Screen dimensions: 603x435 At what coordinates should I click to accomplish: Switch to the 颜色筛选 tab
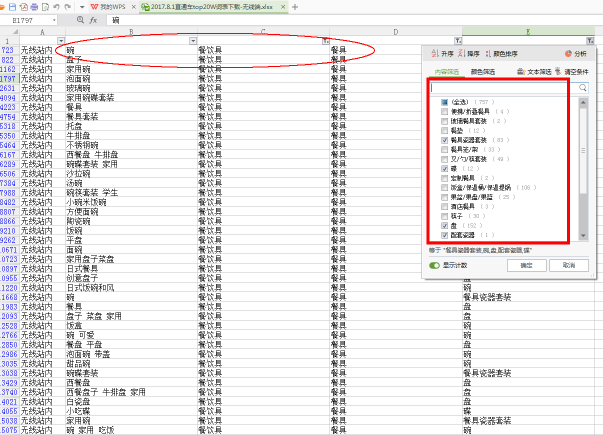pos(485,73)
